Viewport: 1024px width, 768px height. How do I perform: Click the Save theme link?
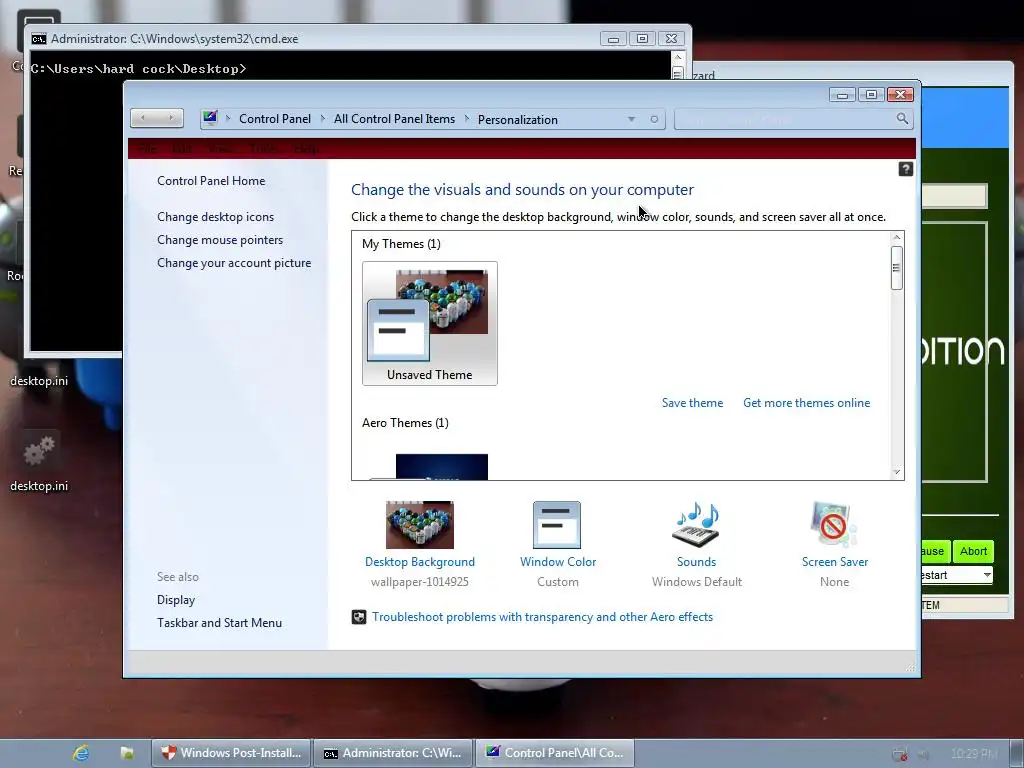click(x=692, y=403)
